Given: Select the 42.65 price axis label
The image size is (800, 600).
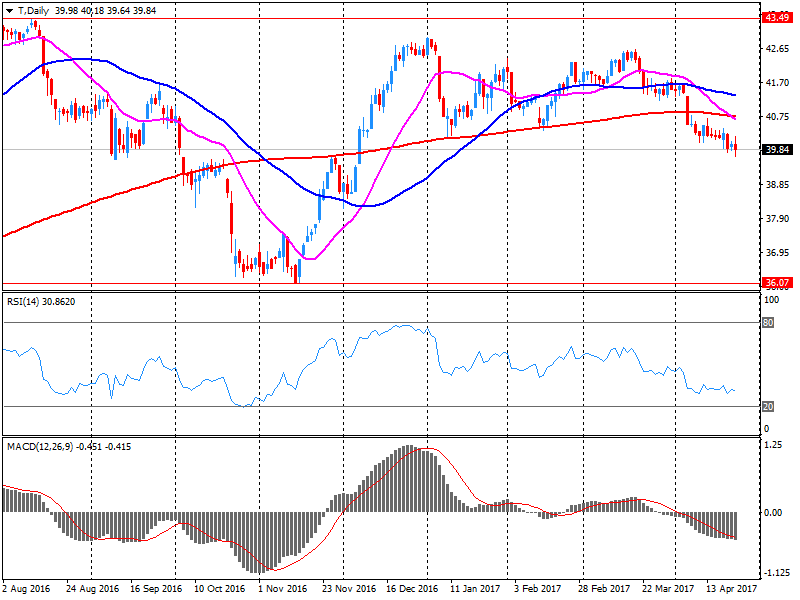Looking at the screenshot, I should (x=777, y=48).
